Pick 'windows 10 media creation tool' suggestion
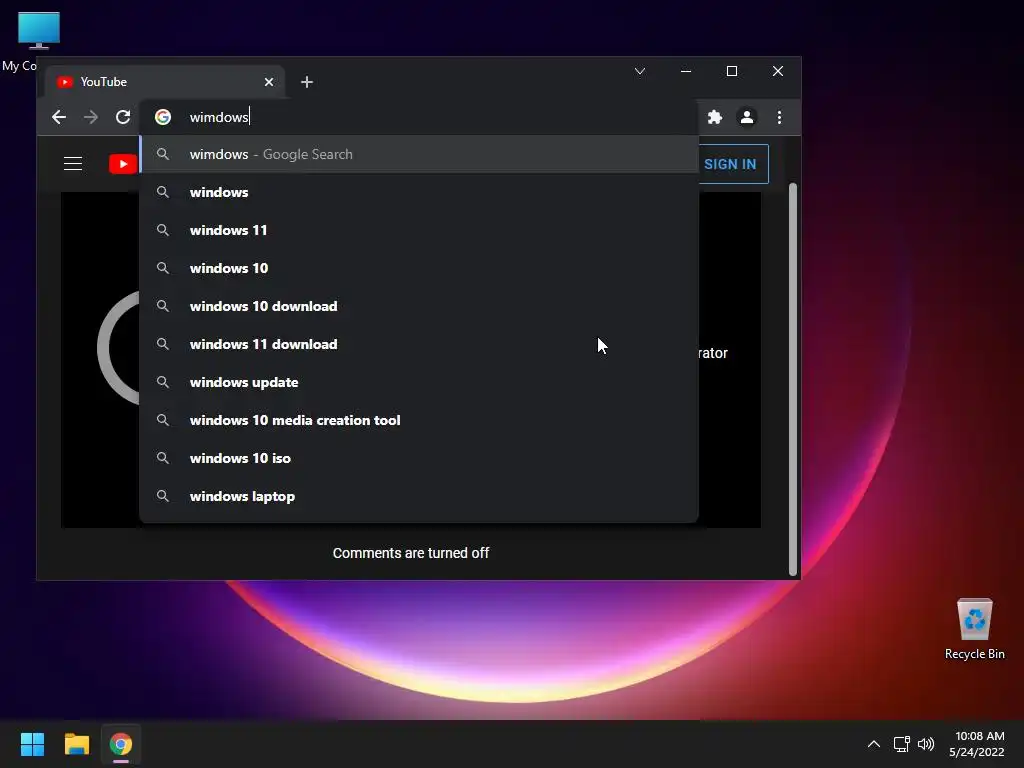The width and height of the screenshot is (1024, 768). click(419, 420)
